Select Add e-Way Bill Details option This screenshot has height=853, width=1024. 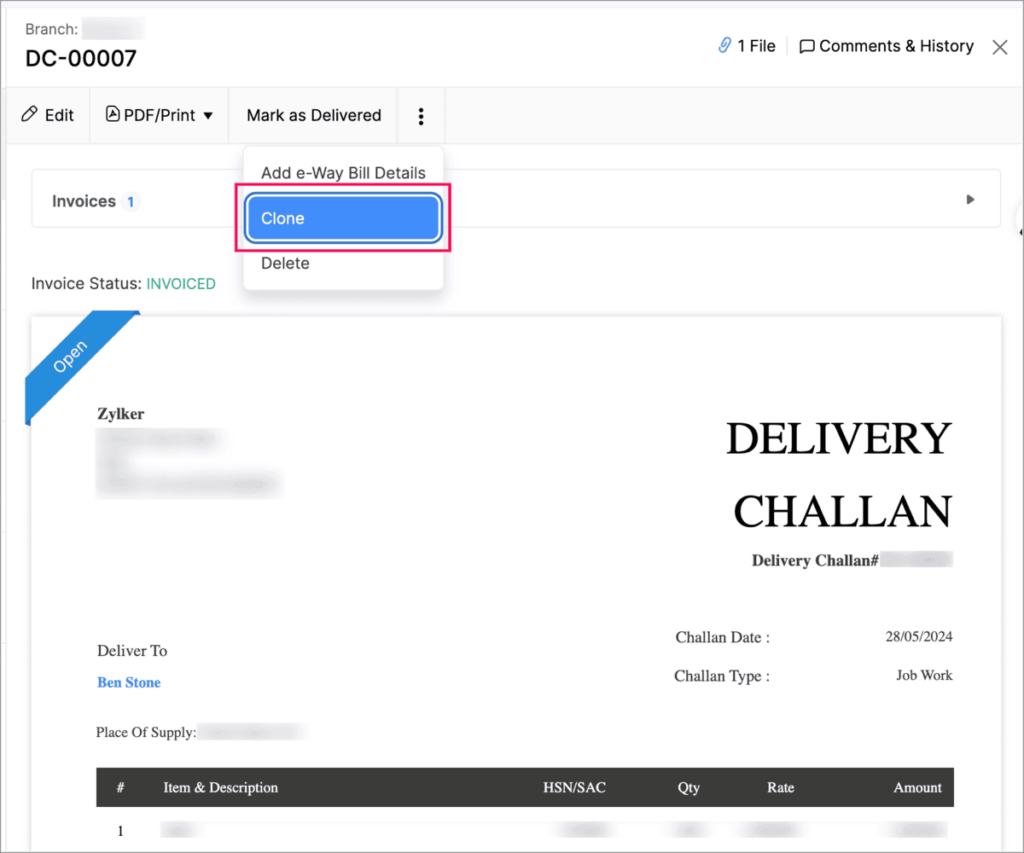[343, 173]
